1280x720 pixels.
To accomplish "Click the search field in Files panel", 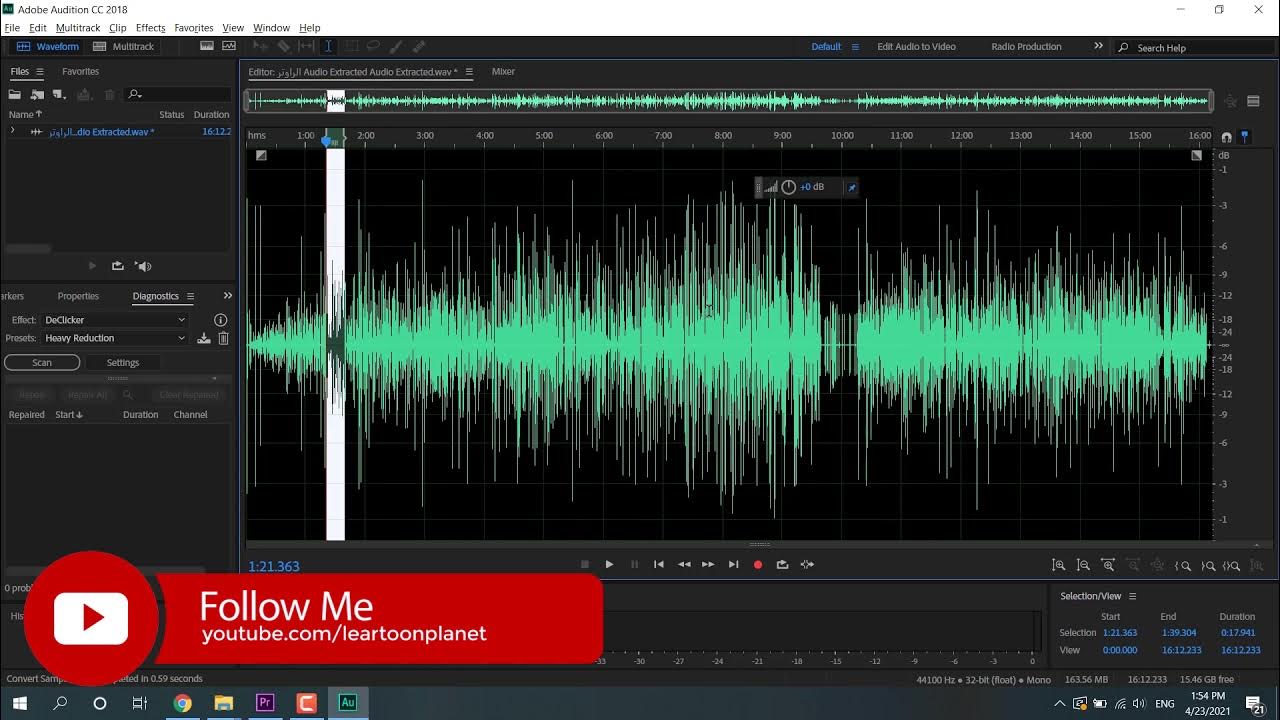I will (x=180, y=94).
